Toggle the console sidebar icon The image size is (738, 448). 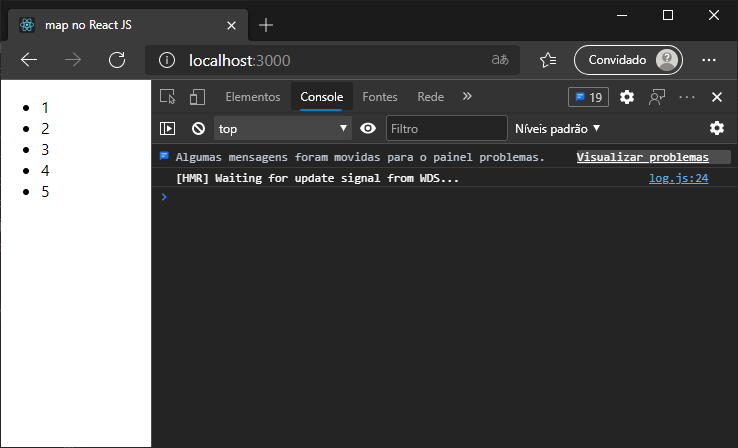168,128
